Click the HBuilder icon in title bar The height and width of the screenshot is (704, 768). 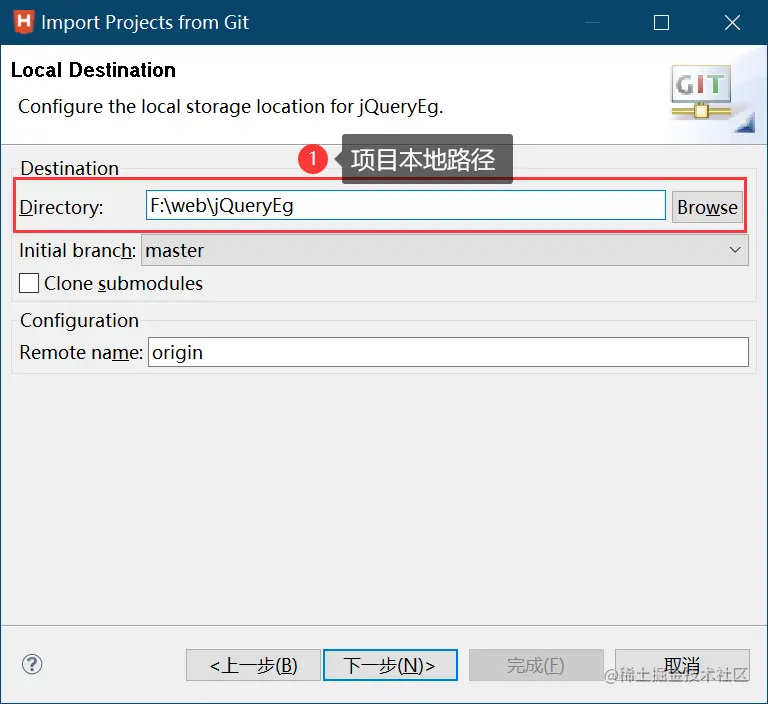click(x=24, y=23)
